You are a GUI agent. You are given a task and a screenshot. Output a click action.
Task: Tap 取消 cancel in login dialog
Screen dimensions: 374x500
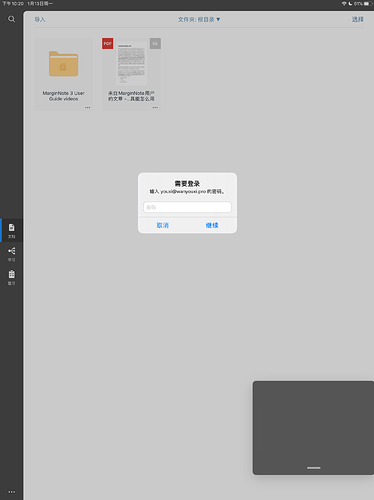coord(163,225)
